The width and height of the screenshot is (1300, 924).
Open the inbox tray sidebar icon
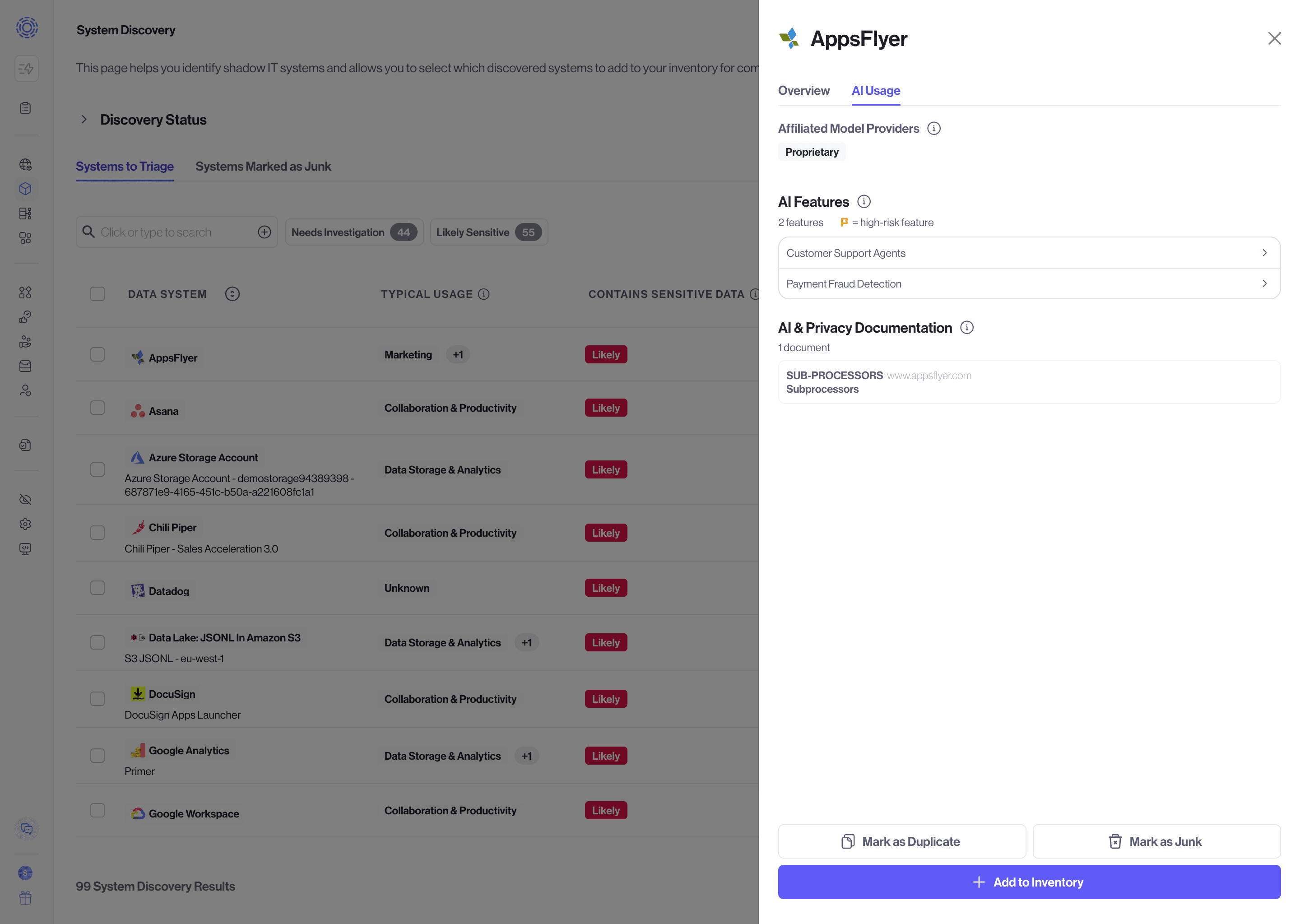point(26,366)
